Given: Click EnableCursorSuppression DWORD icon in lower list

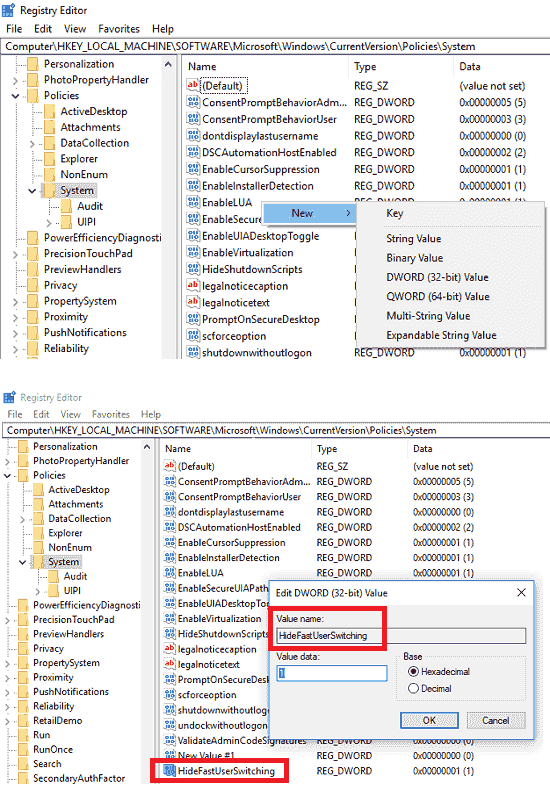Looking at the screenshot, I should coord(170,542).
